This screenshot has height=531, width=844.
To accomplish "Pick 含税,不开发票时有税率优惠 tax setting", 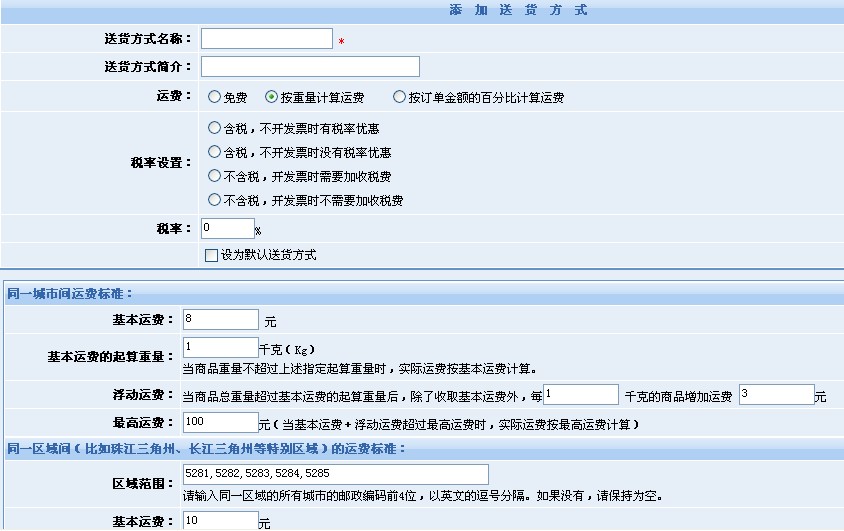I will pyautogui.click(x=214, y=128).
